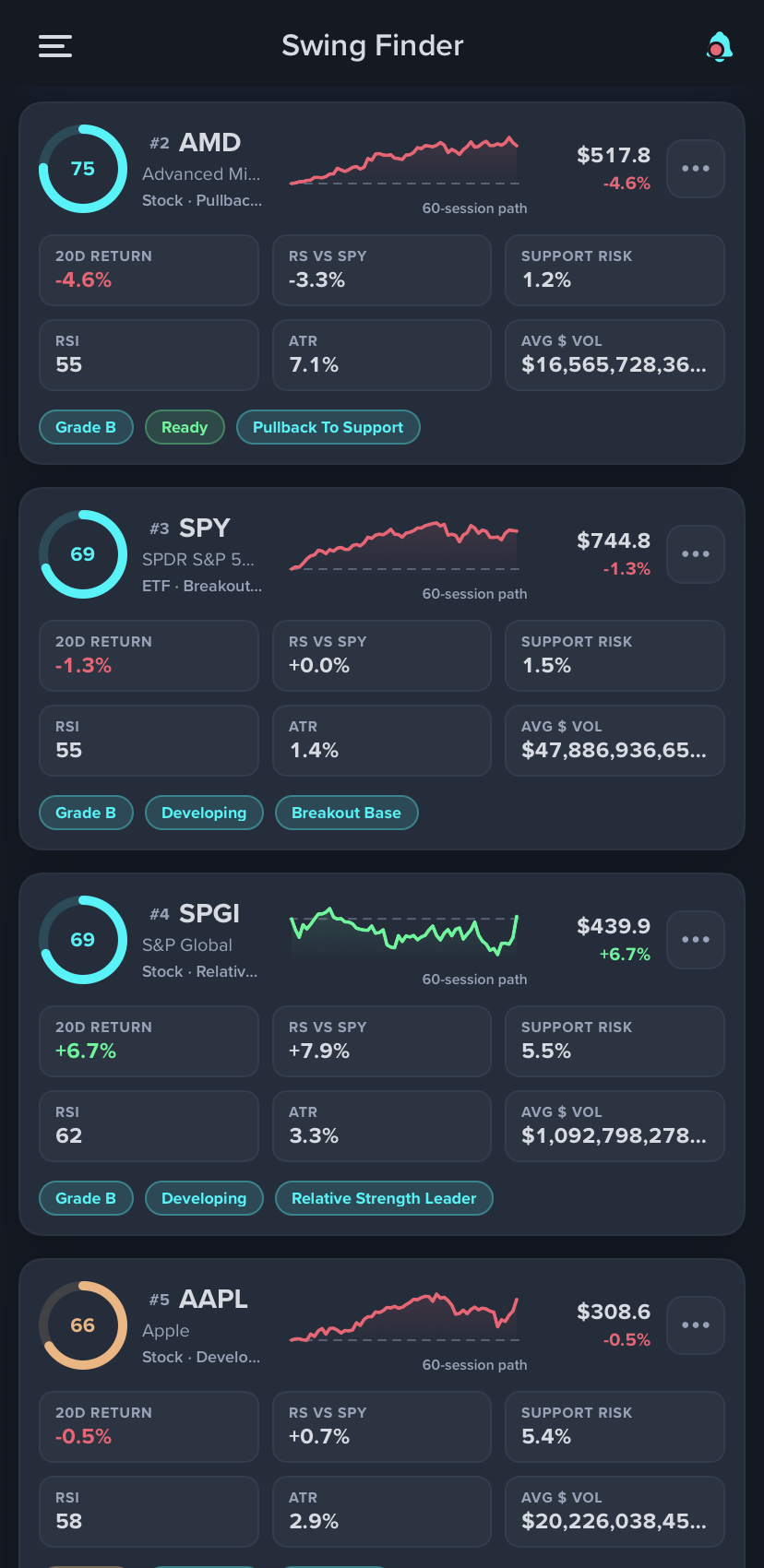This screenshot has height=1568, width=764.
Task: Tap SPY Support Risk 1.5% tile
Action: 615,656
